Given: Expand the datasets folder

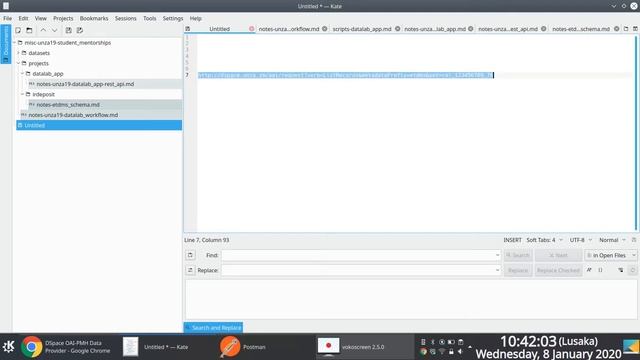Looking at the screenshot, I should pos(18,53).
